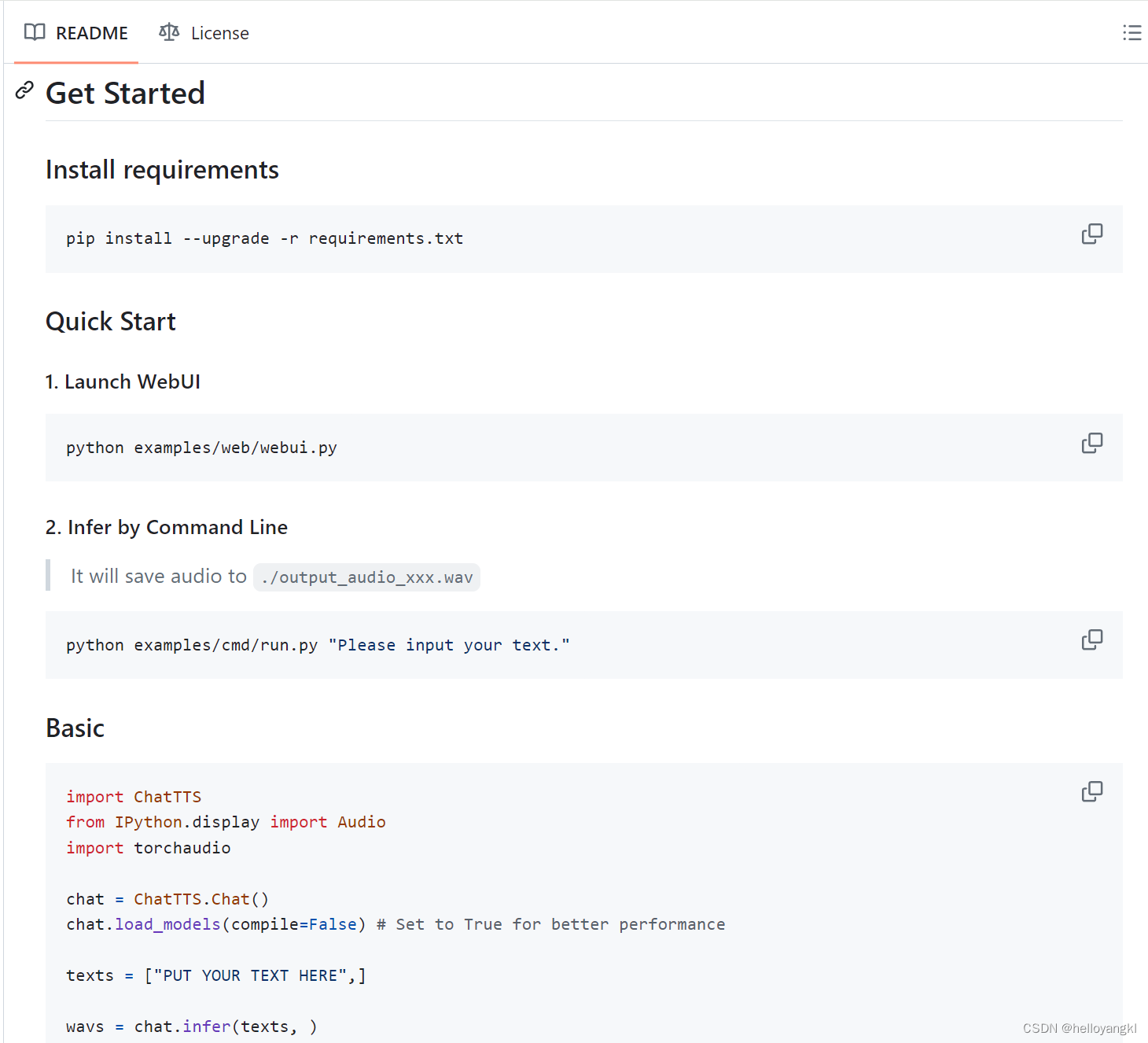Click the 'from IPython.display import Audio' line
Image resolution: width=1148 pixels, height=1043 pixels.
[x=226, y=822]
